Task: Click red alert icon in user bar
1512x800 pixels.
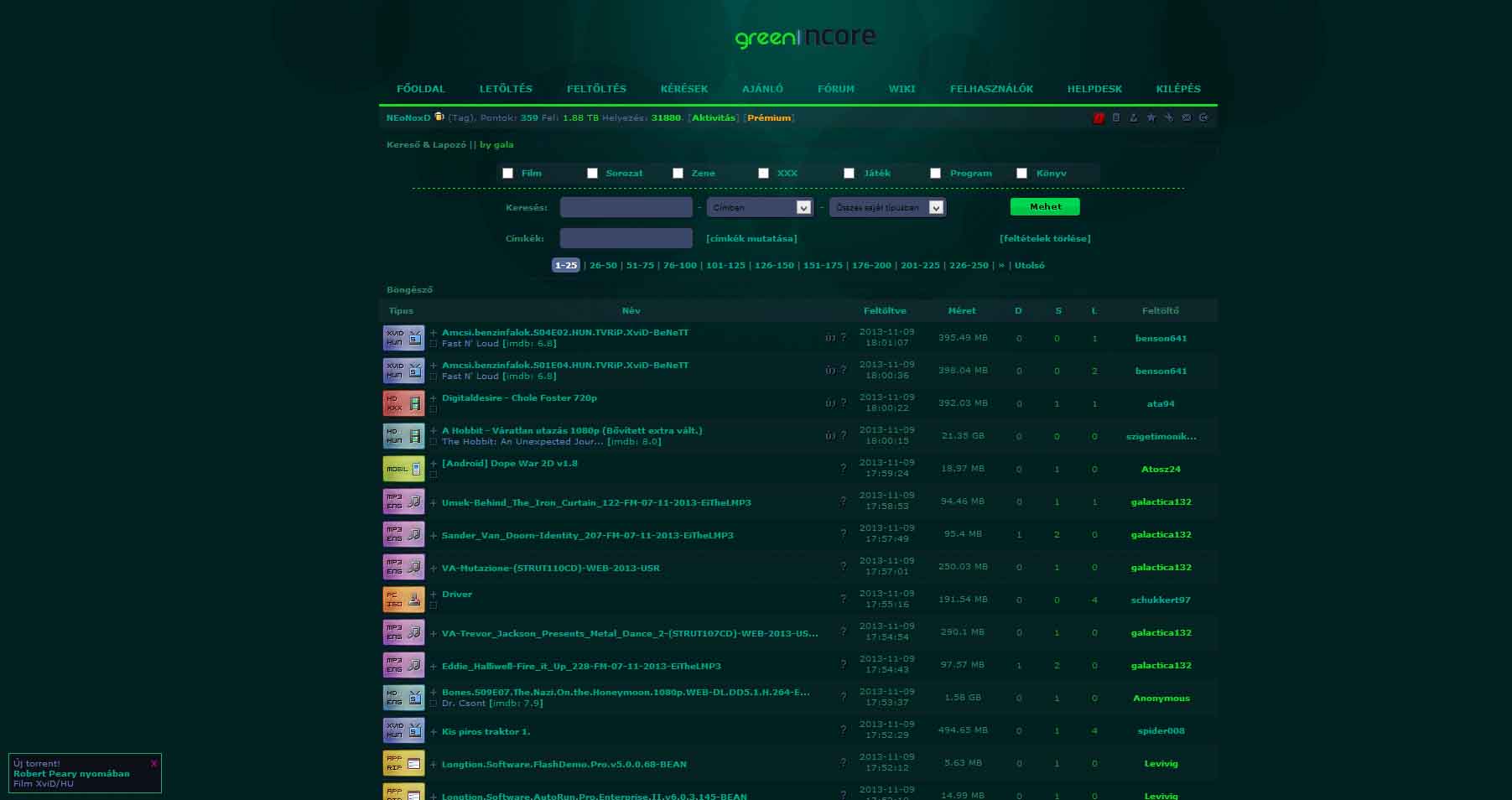Action: coord(1099,118)
